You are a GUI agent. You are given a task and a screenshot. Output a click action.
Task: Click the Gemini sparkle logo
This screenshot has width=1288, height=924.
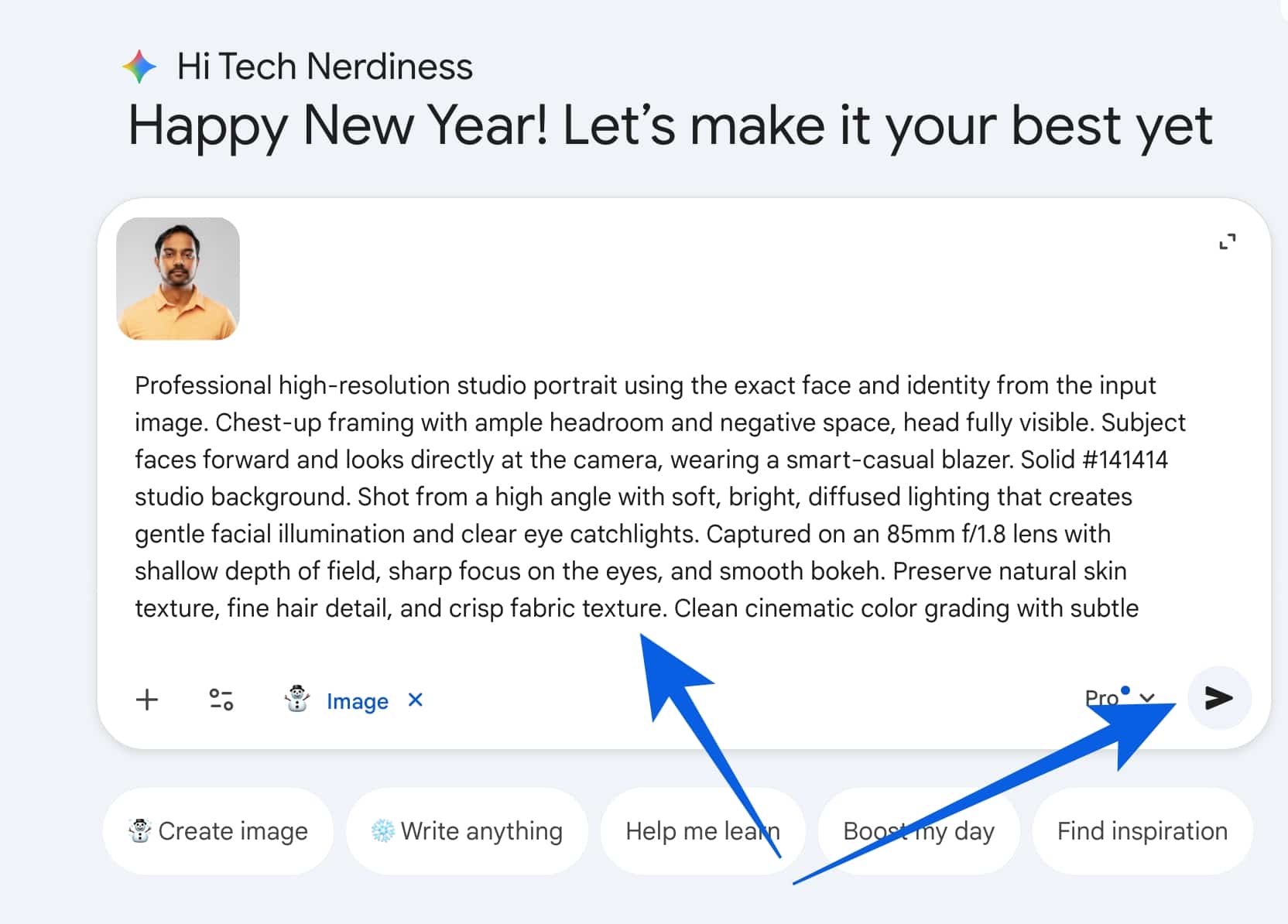tap(140, 66)
